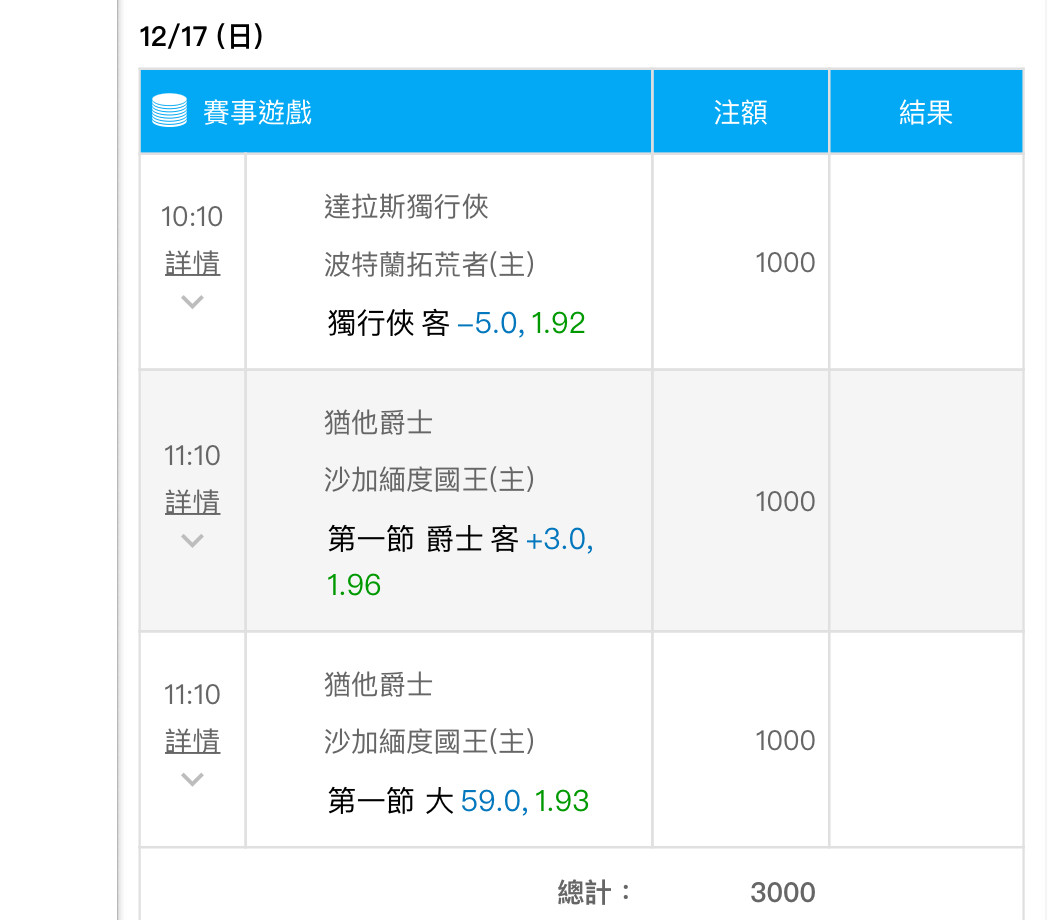Open 詳情 link for 爵士 +3.0 bet
1058x920 pixels.
pyautogui.click(x=192, y=502)
